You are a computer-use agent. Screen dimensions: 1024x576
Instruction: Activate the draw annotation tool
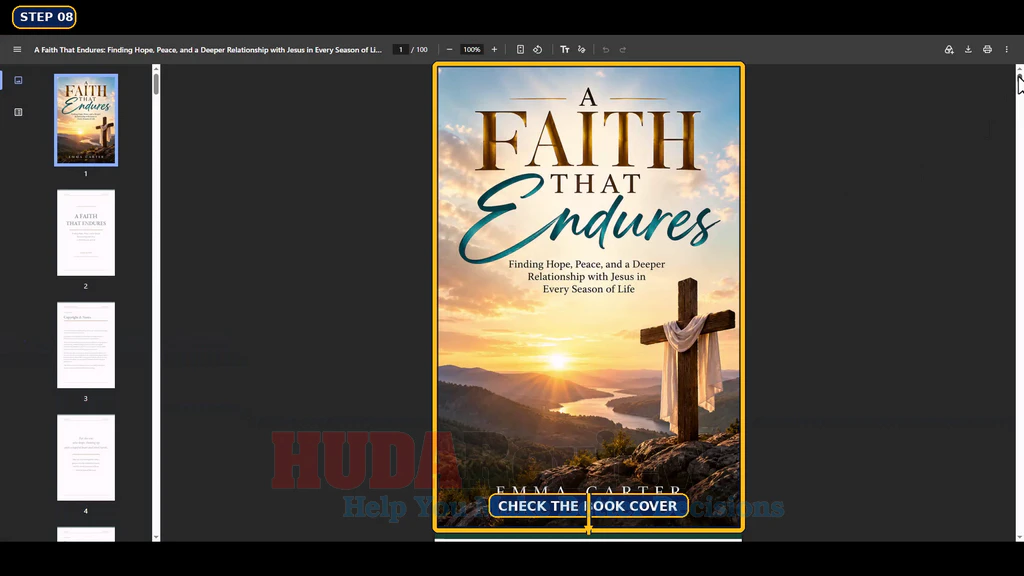582,50
